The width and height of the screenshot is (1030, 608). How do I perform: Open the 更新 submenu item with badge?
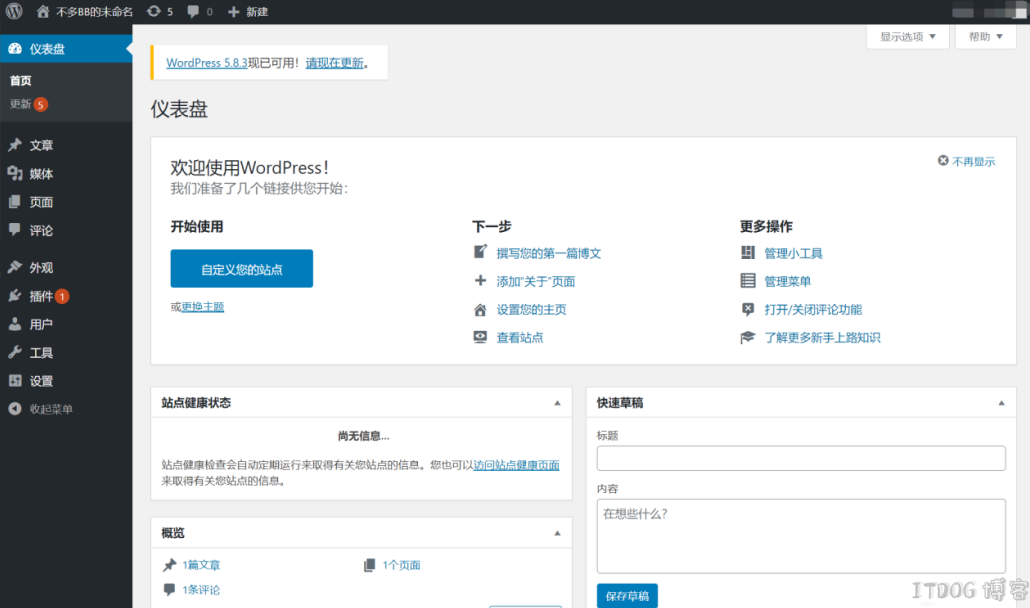click(28, 104)
